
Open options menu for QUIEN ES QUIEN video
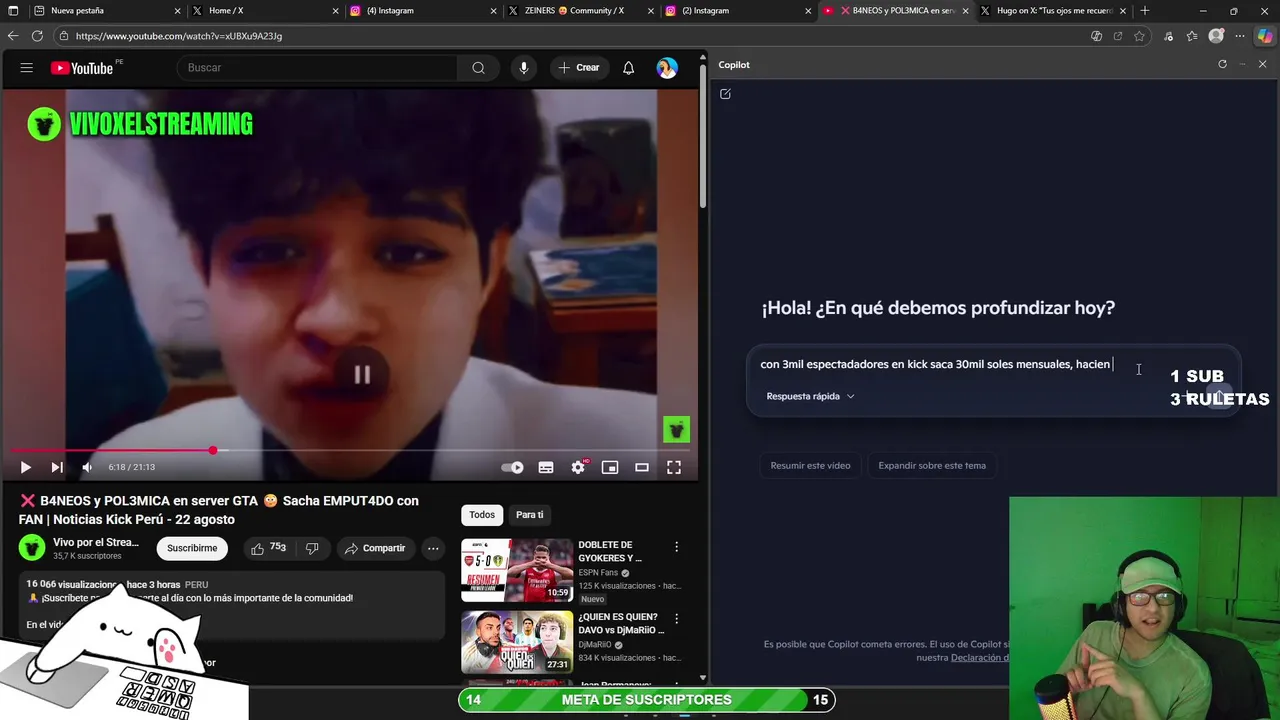(676, 619)
